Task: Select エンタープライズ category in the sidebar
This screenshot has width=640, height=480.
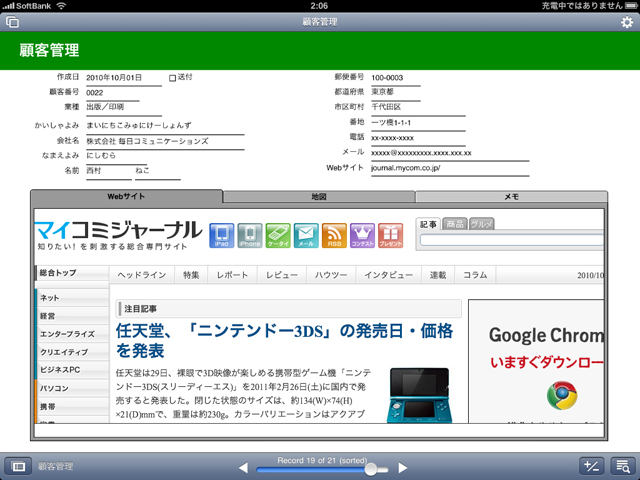Action: point(72,333)
